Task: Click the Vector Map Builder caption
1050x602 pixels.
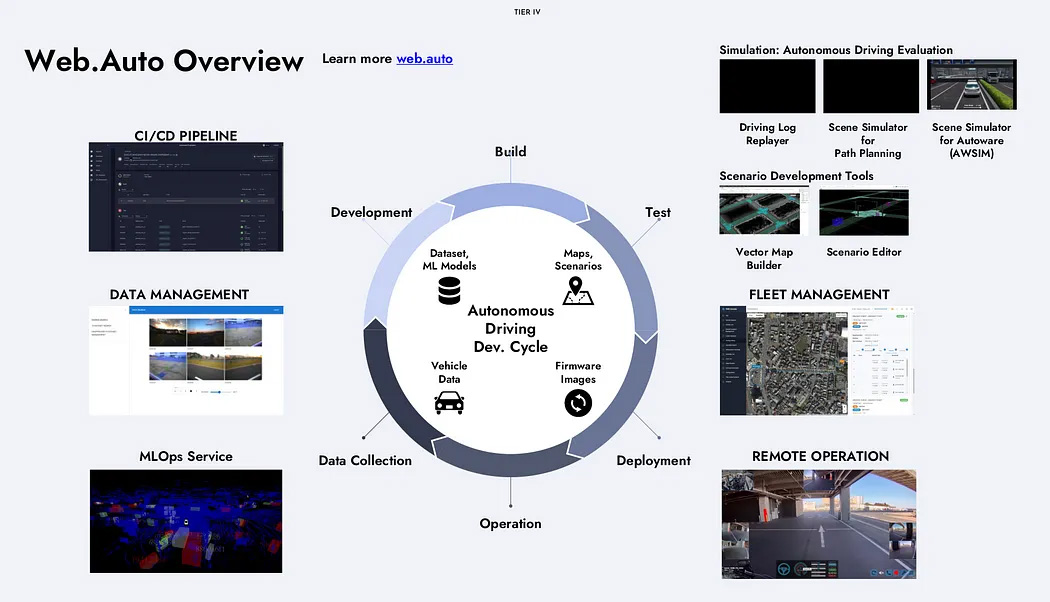Action: pos(764,258)
